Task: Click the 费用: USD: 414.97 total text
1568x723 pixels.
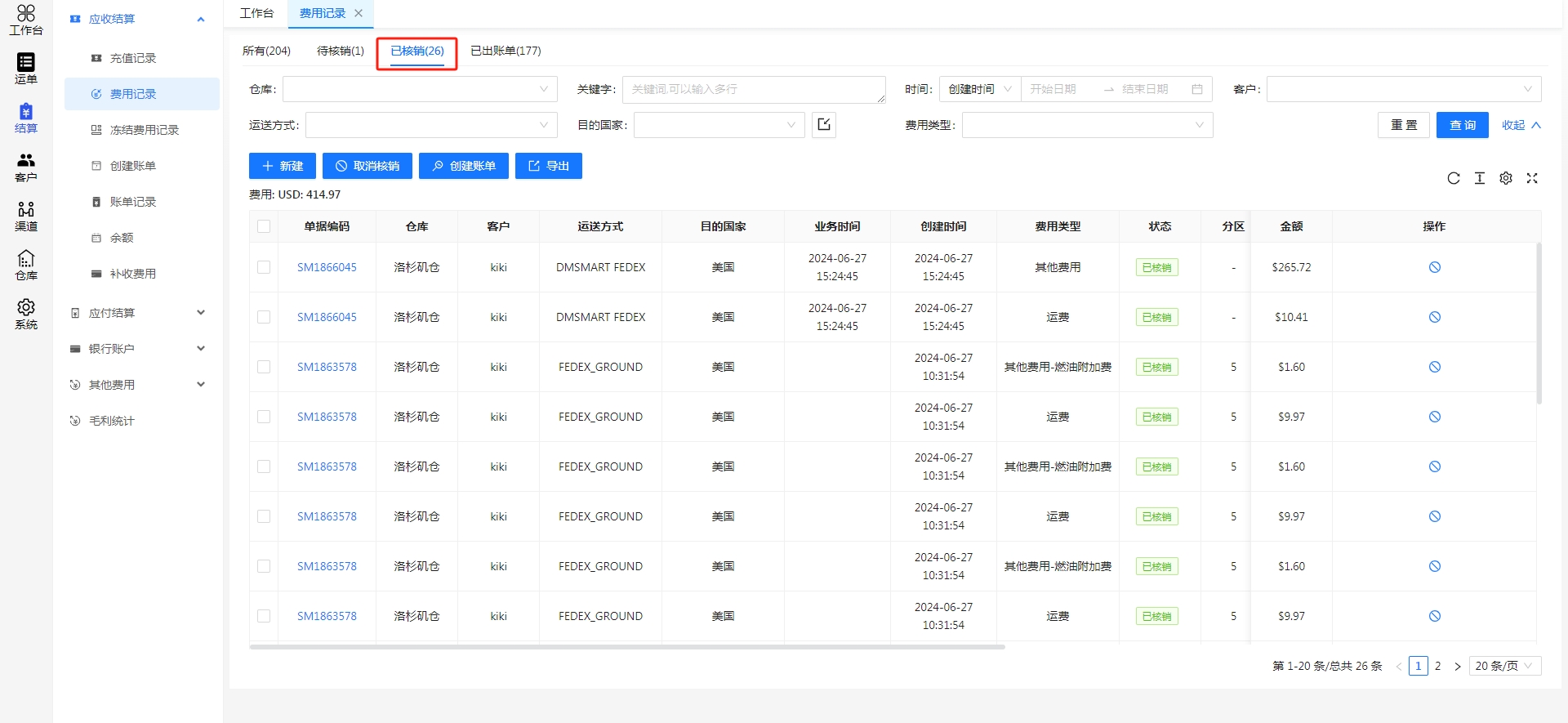Action: tap(295, 194)
